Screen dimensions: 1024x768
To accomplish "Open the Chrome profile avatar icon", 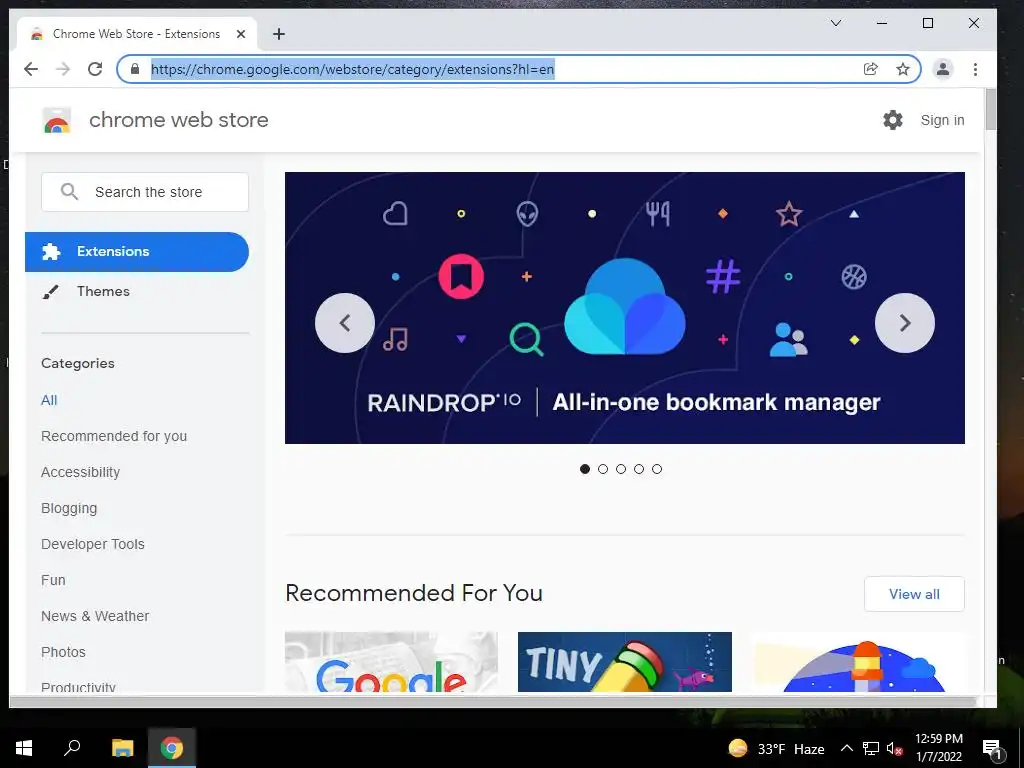I will click(942, 69).
